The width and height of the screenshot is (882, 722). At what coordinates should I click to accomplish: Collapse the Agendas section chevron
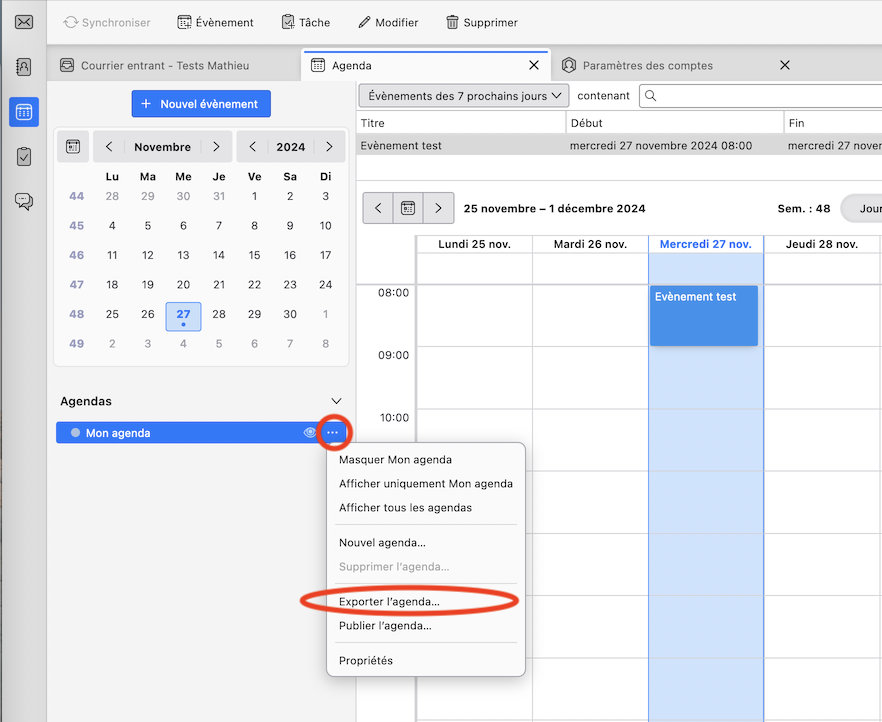pos(337,401)
